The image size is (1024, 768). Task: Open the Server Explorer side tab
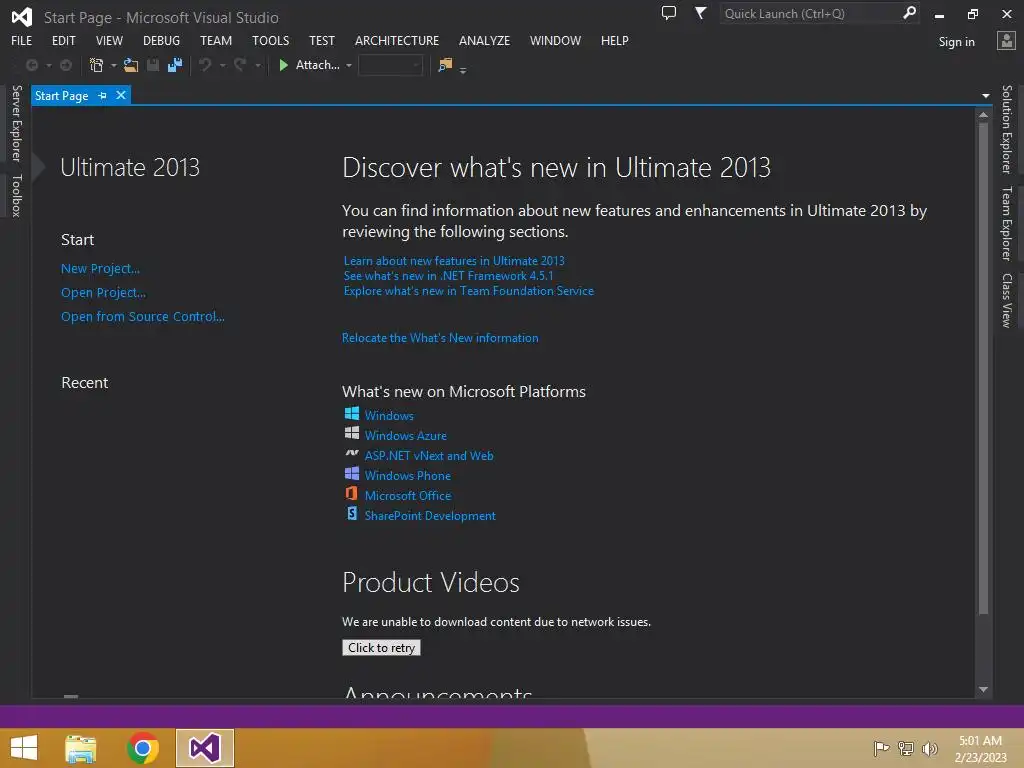tap(16, 123)
